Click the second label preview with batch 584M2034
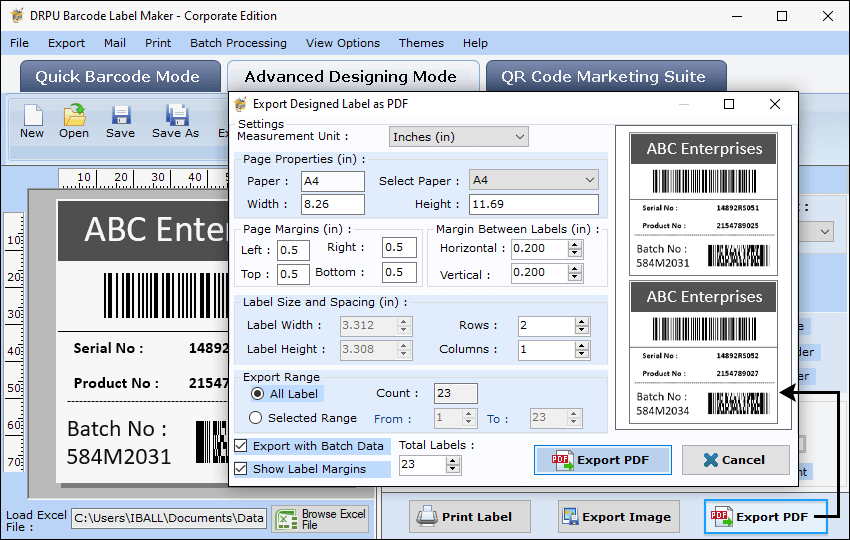The width and height of the screenshot is (850, 540). coord(704,352)
